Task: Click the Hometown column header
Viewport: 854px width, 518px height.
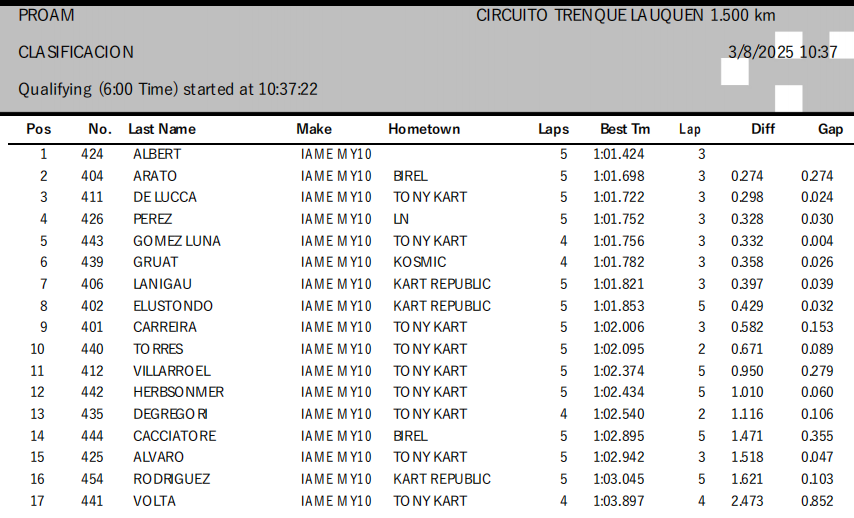Action: tap(424, 129)
